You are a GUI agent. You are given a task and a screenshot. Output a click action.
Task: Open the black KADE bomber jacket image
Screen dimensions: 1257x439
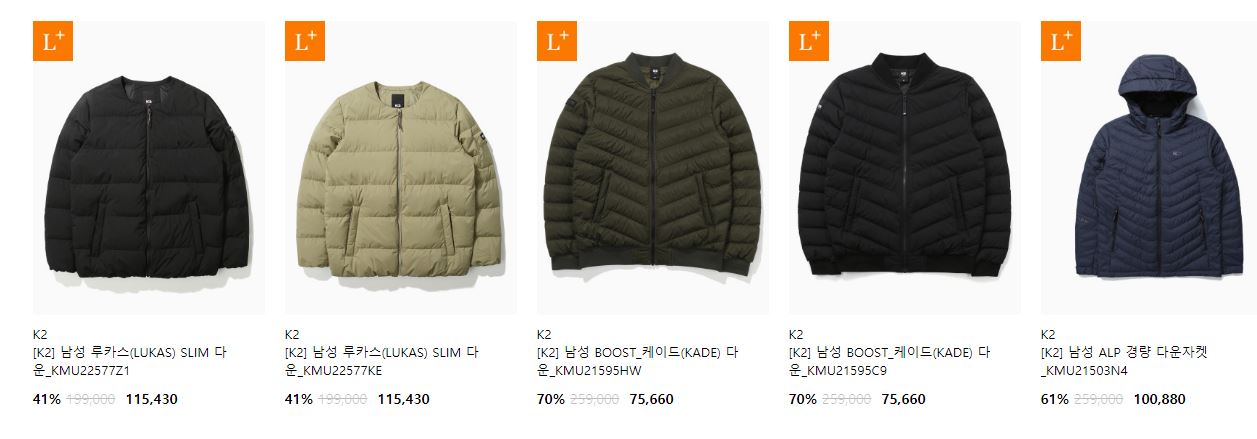905,168
